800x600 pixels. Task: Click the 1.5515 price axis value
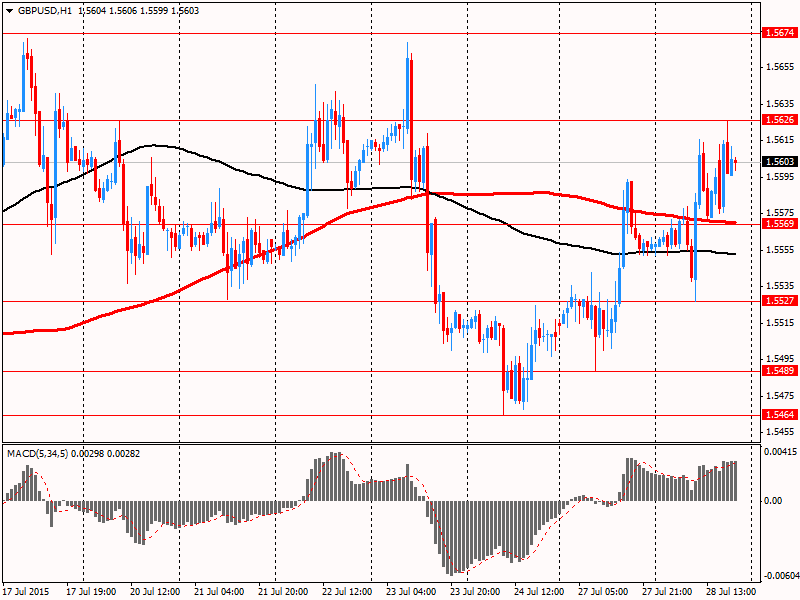(781, 322)
